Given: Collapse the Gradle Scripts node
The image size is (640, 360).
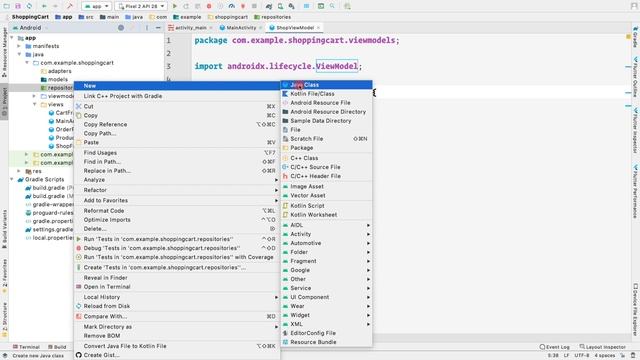Looking at the screenshot, I should 12,180.
